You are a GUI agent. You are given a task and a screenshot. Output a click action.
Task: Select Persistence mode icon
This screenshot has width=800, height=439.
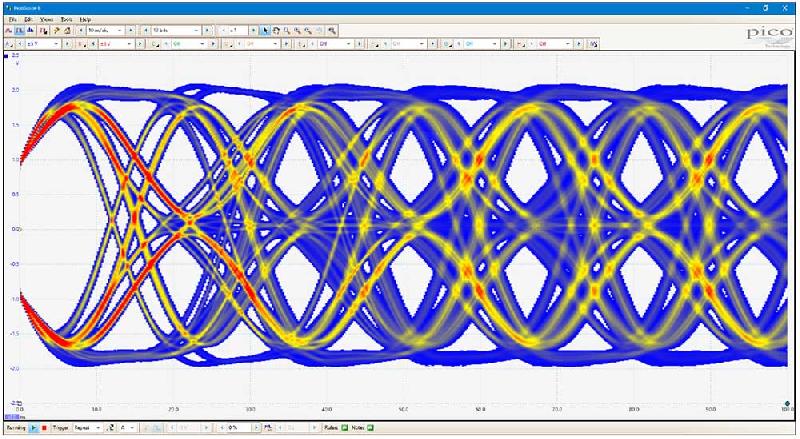click(19, 31)
